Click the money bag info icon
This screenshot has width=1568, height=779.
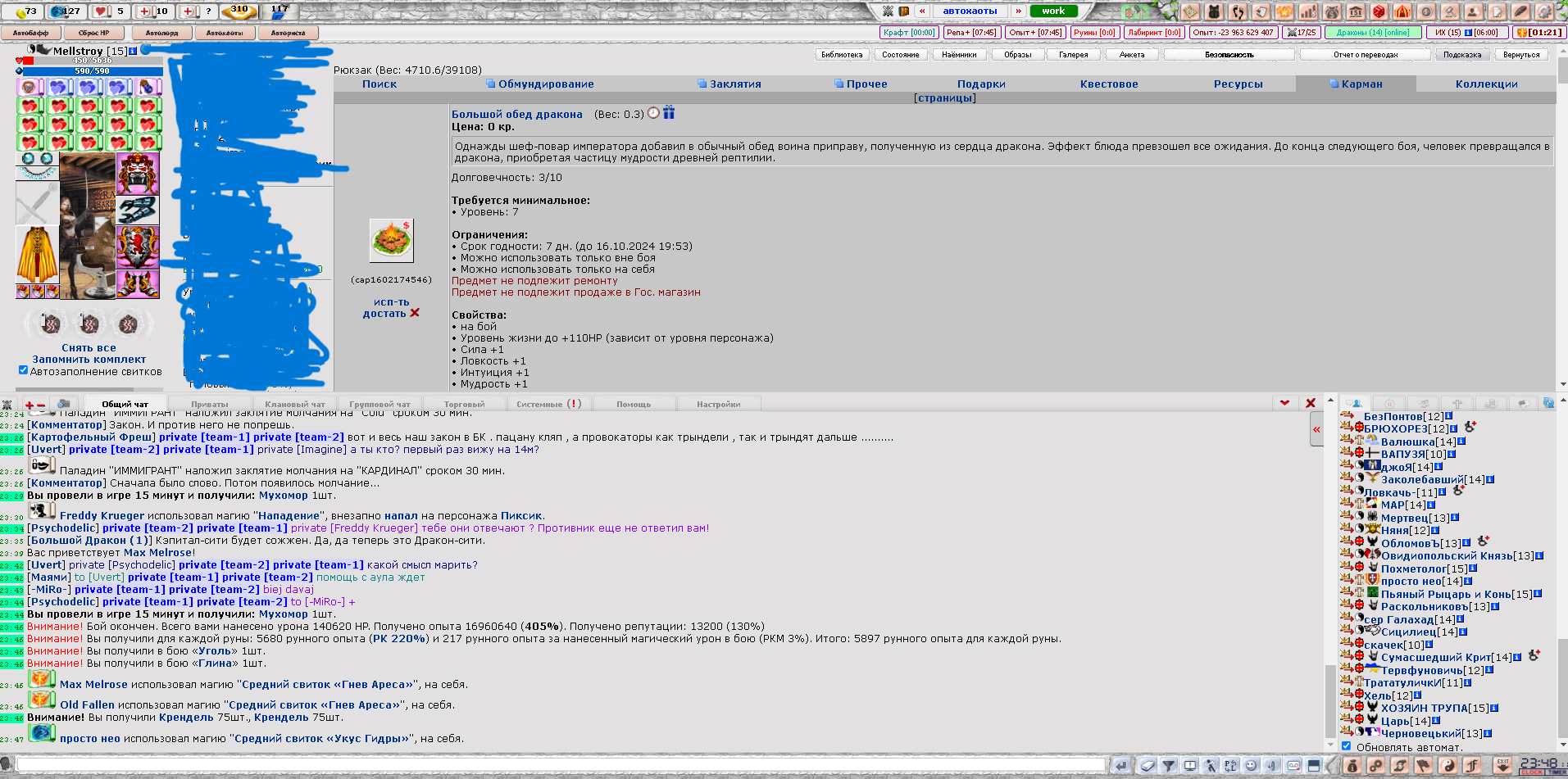click(1352, 766)
